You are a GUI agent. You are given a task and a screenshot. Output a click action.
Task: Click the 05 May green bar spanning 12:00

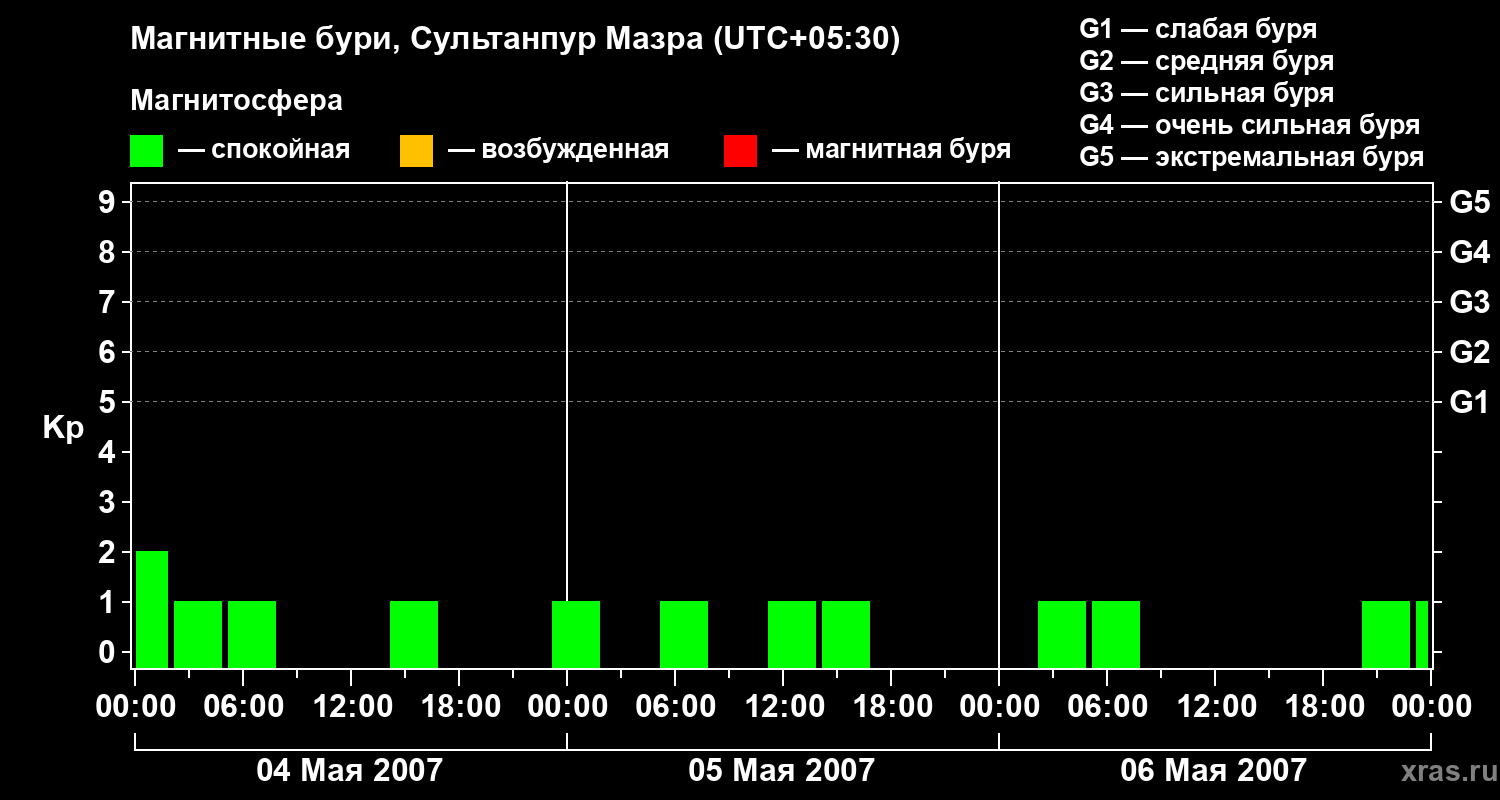click(x=792, y=634)
